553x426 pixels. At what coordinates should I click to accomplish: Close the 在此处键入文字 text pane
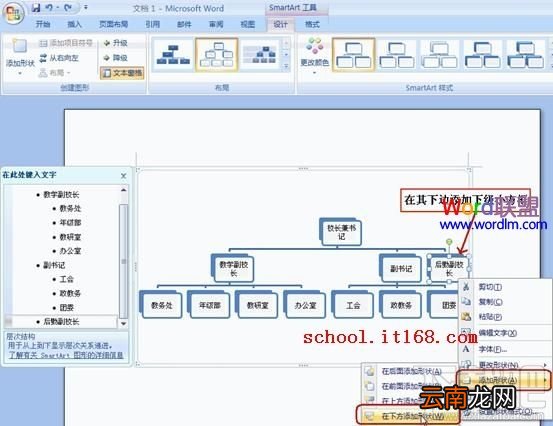[123, 176]
